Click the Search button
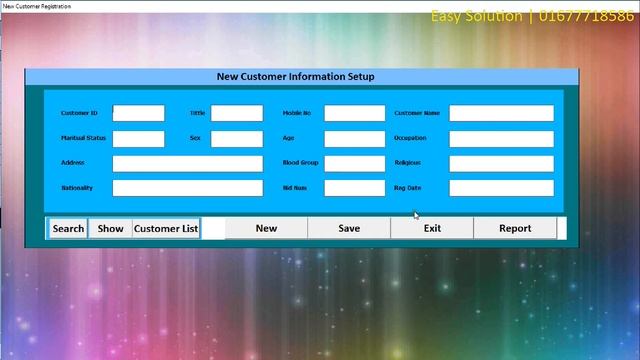The width and height of the screenshot is (640, 360). (x=68, y=228)
